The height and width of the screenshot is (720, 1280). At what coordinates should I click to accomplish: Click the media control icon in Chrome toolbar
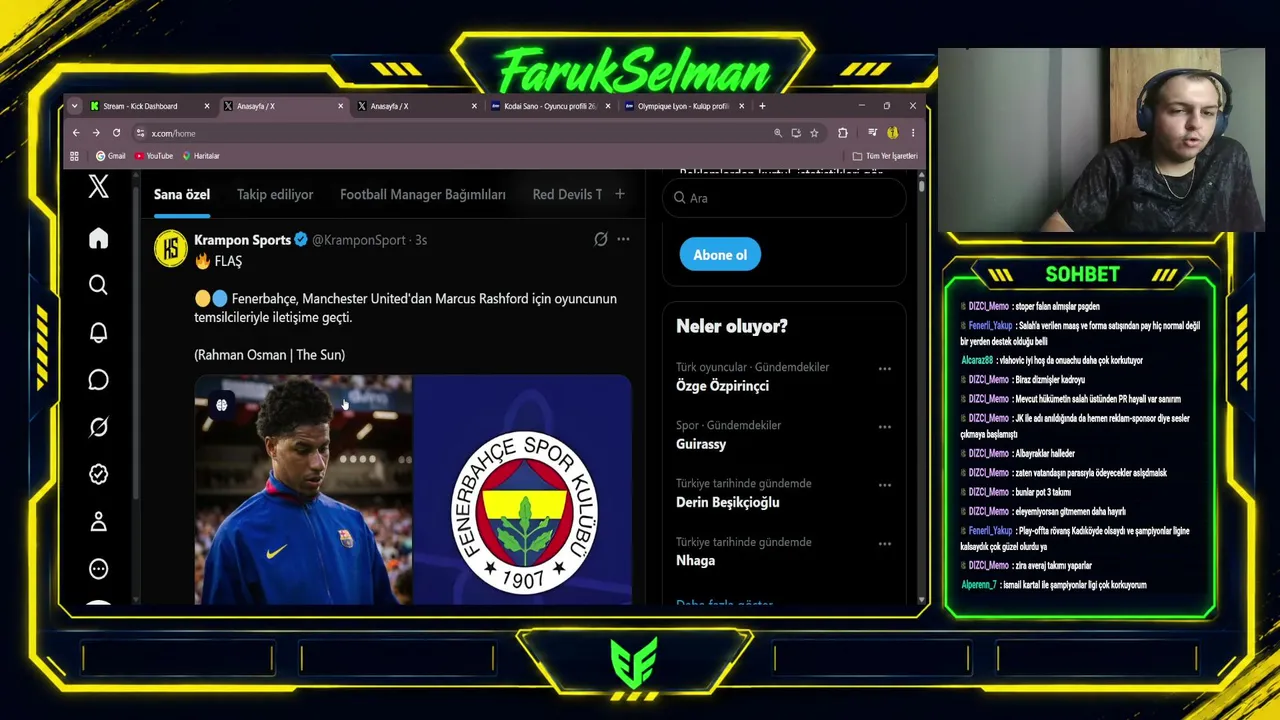pos(872,133)
